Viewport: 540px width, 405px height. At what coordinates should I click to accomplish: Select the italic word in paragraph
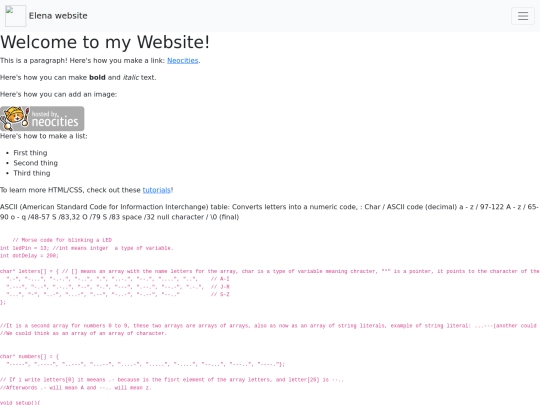tap(131, 77)
